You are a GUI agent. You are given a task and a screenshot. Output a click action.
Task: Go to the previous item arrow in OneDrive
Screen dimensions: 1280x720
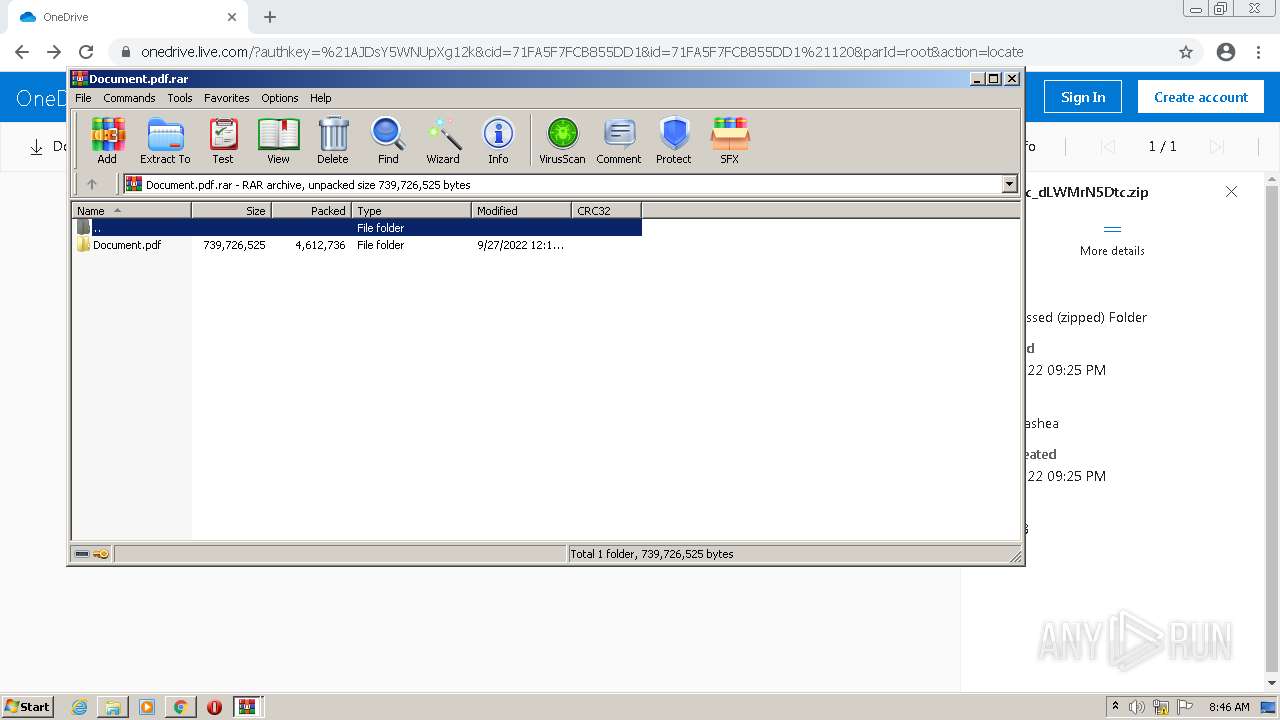(x=1107, y=147)
